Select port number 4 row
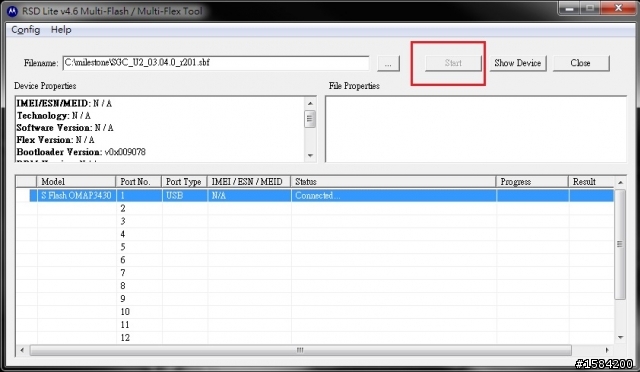 point(314,234)
